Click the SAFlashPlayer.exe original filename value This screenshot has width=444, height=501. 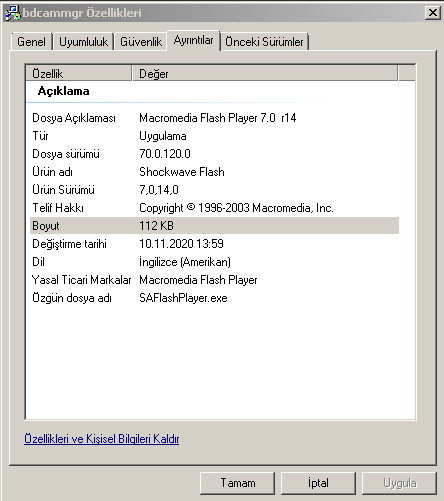[183, 298]
